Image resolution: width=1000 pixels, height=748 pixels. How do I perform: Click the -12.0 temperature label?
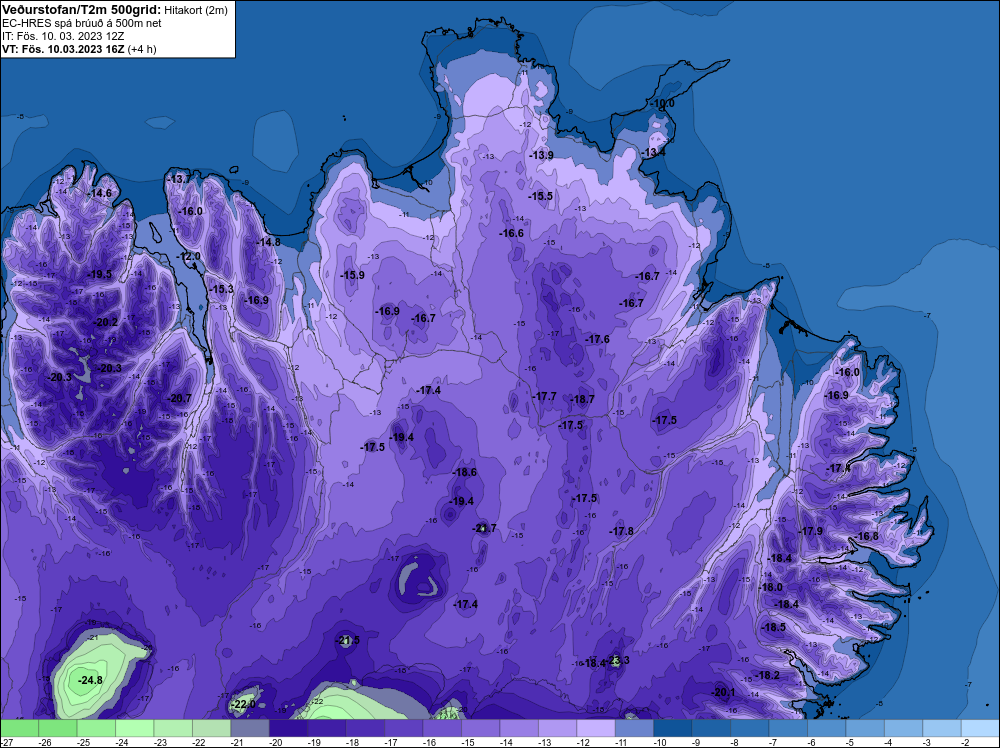click(x=189, y=256)
